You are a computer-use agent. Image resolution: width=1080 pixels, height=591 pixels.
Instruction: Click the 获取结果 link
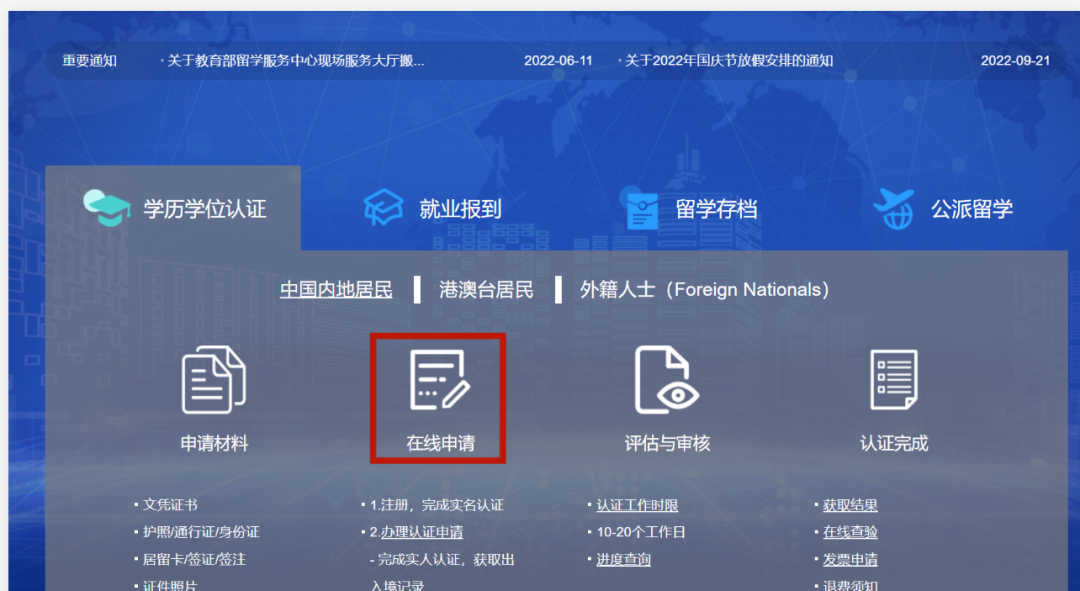pyautogui.click(x=848, y=505)
